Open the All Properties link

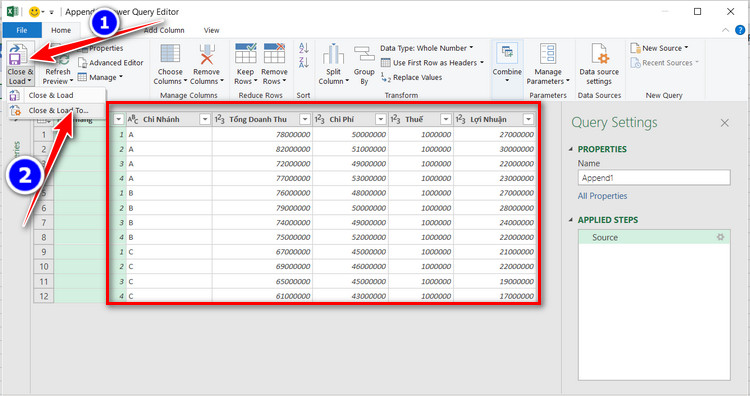602,196
